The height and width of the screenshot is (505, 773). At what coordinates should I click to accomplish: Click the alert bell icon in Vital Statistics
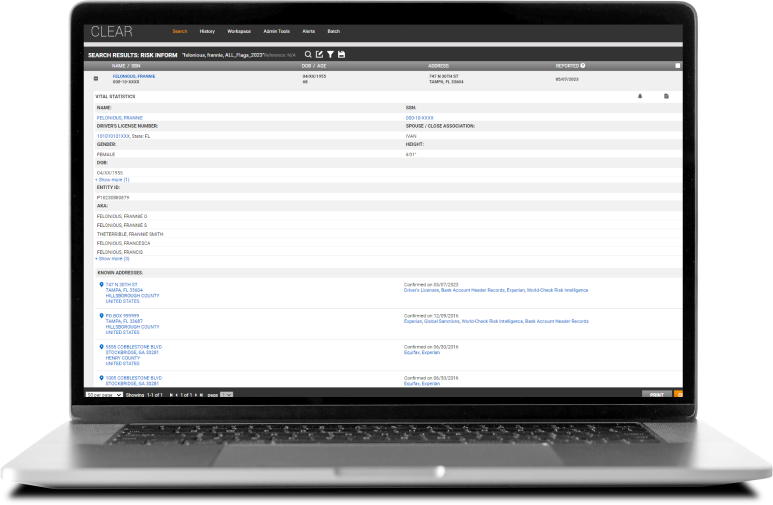(640, 96)
